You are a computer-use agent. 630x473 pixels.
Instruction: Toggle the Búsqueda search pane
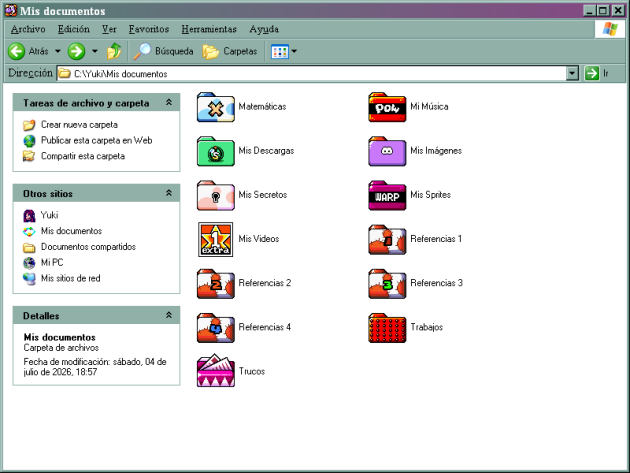164,51
